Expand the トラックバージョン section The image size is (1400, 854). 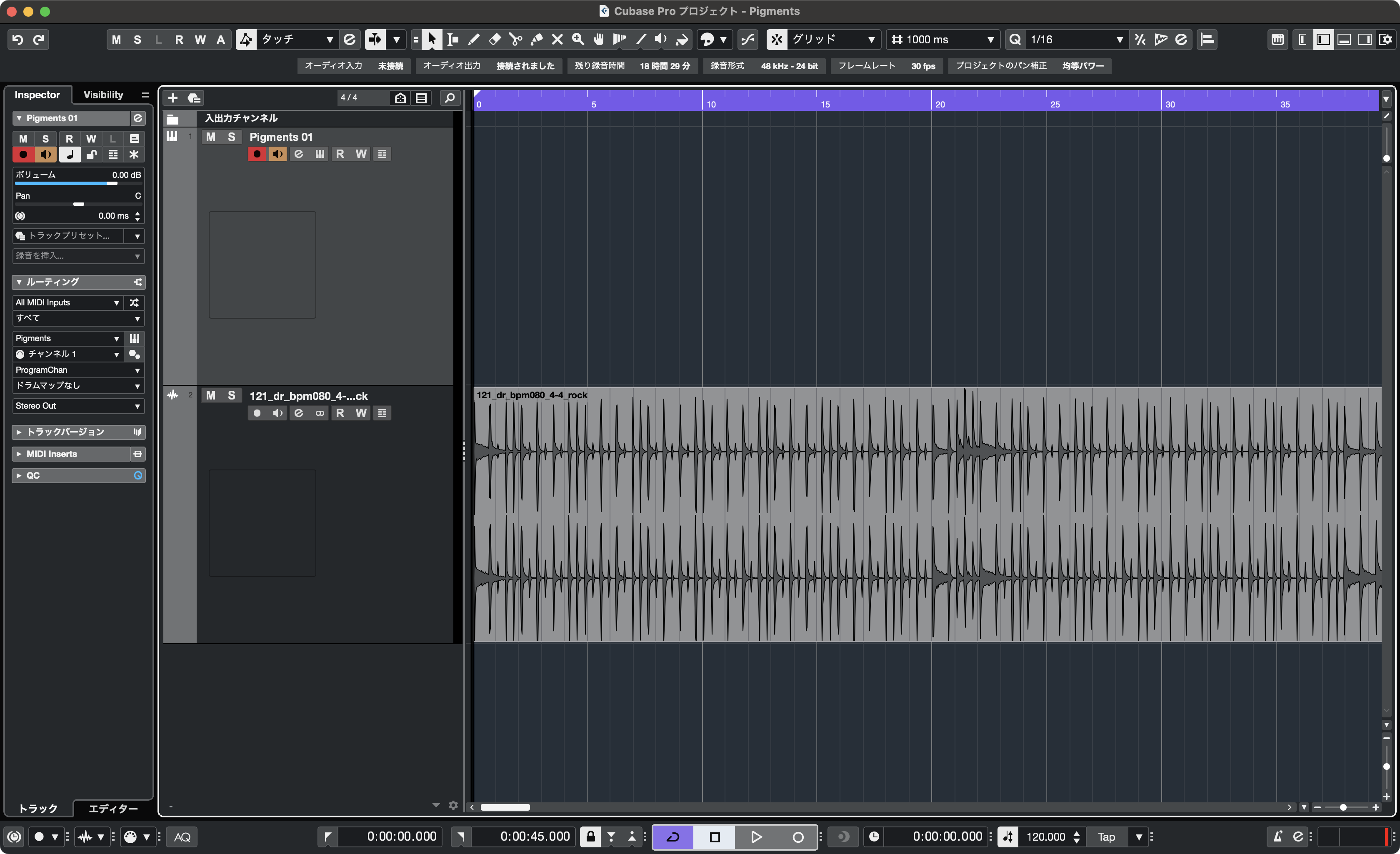[x=78, y=432]
